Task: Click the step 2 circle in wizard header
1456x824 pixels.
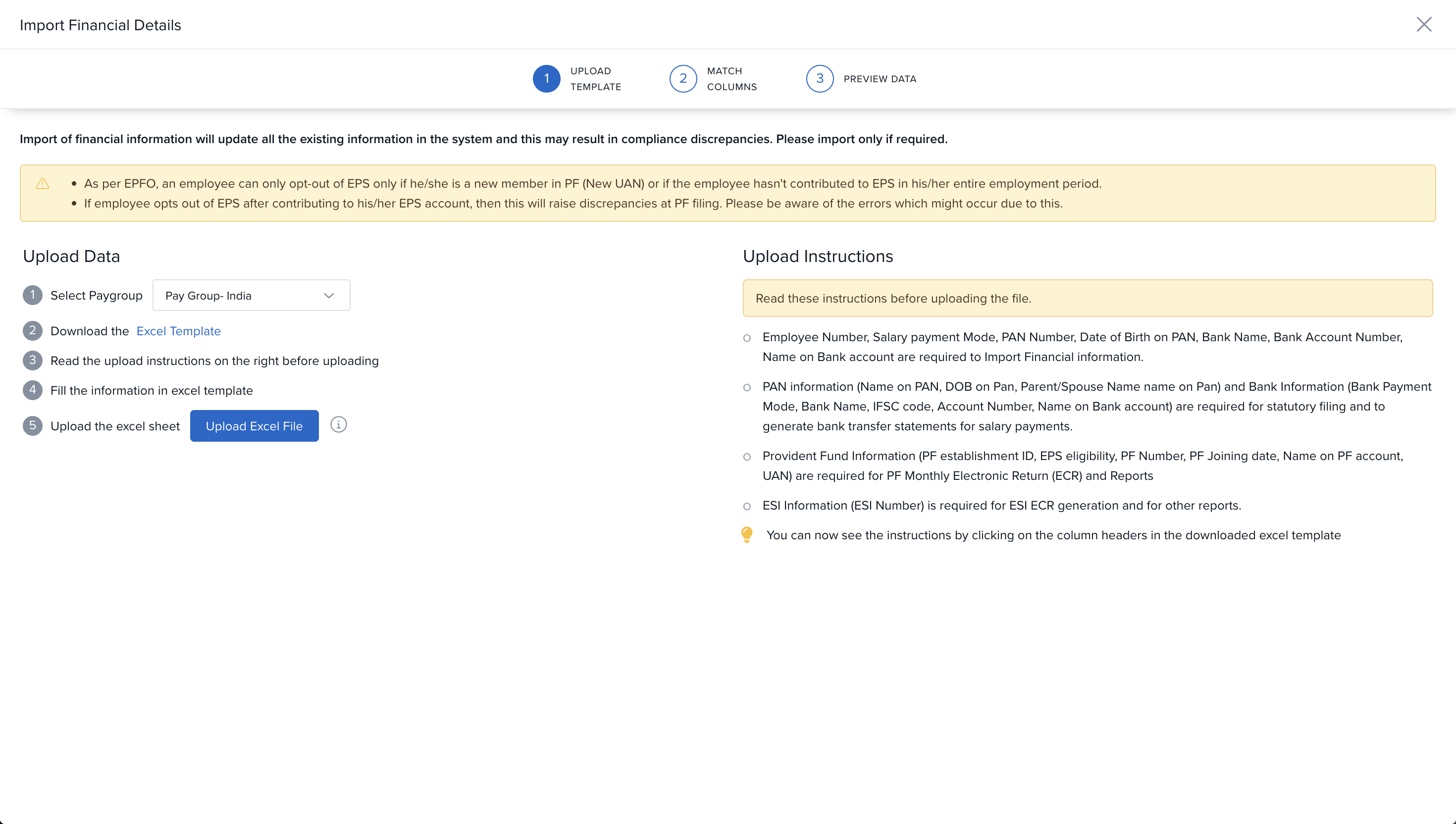Action: (683, 79)
